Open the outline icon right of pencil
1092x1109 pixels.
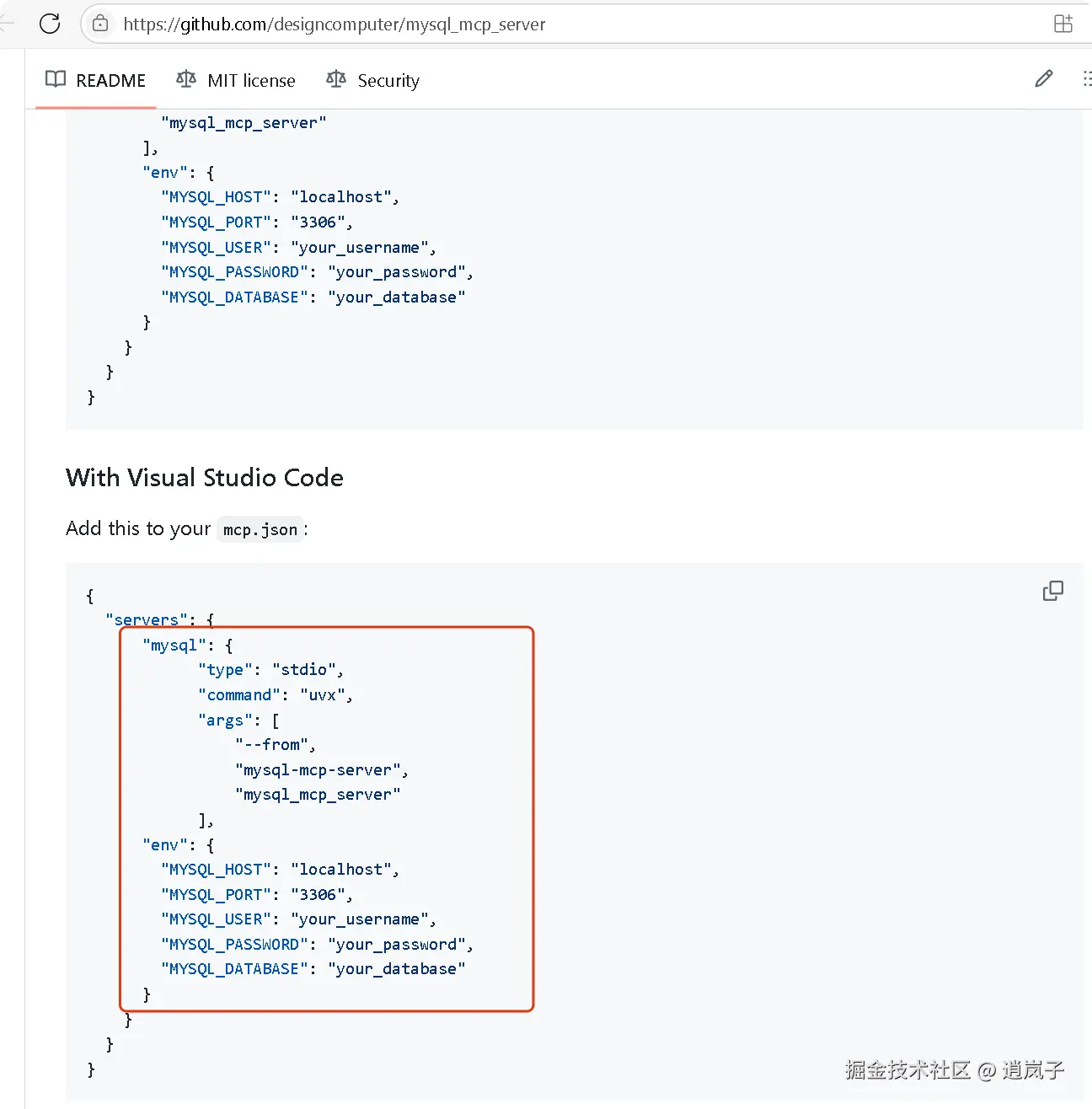click(1086, 79)
